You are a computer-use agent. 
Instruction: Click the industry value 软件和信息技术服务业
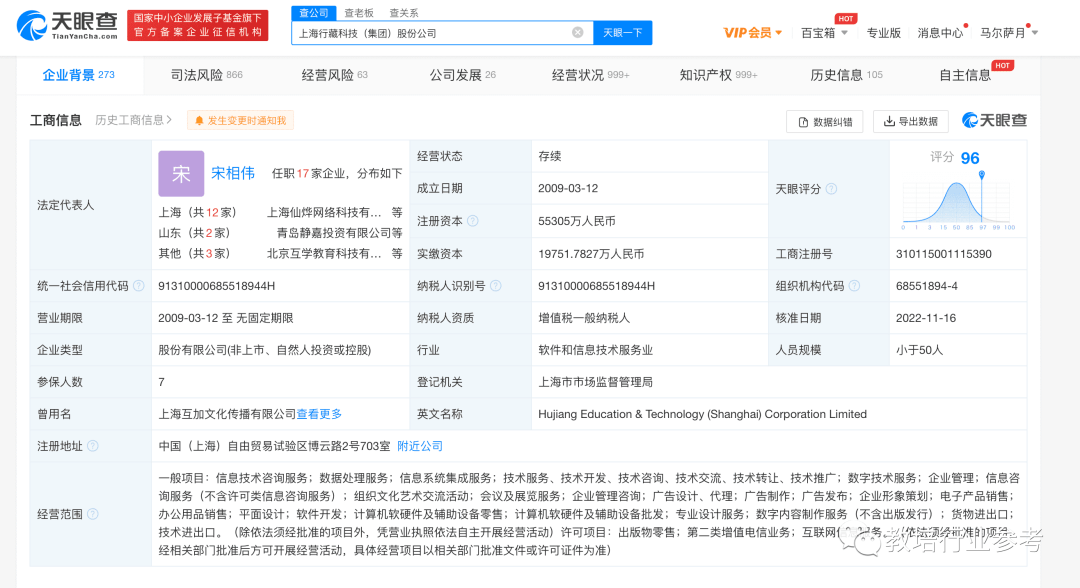point(595,350)
